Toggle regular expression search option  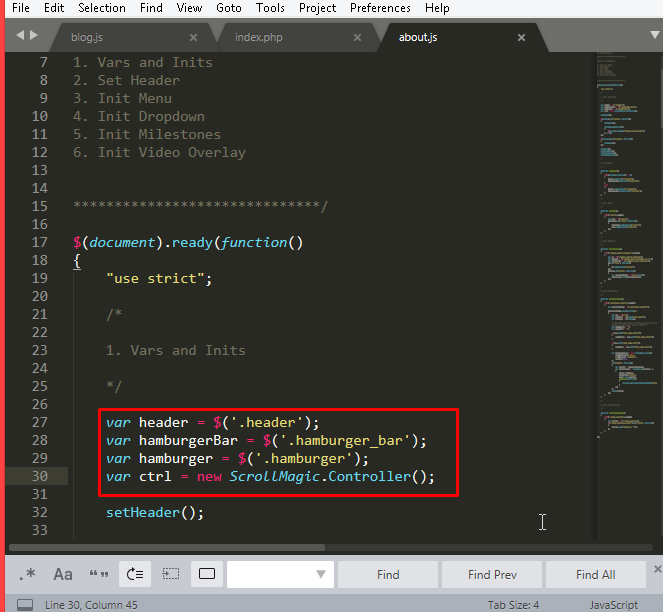[x=27, y=574]
